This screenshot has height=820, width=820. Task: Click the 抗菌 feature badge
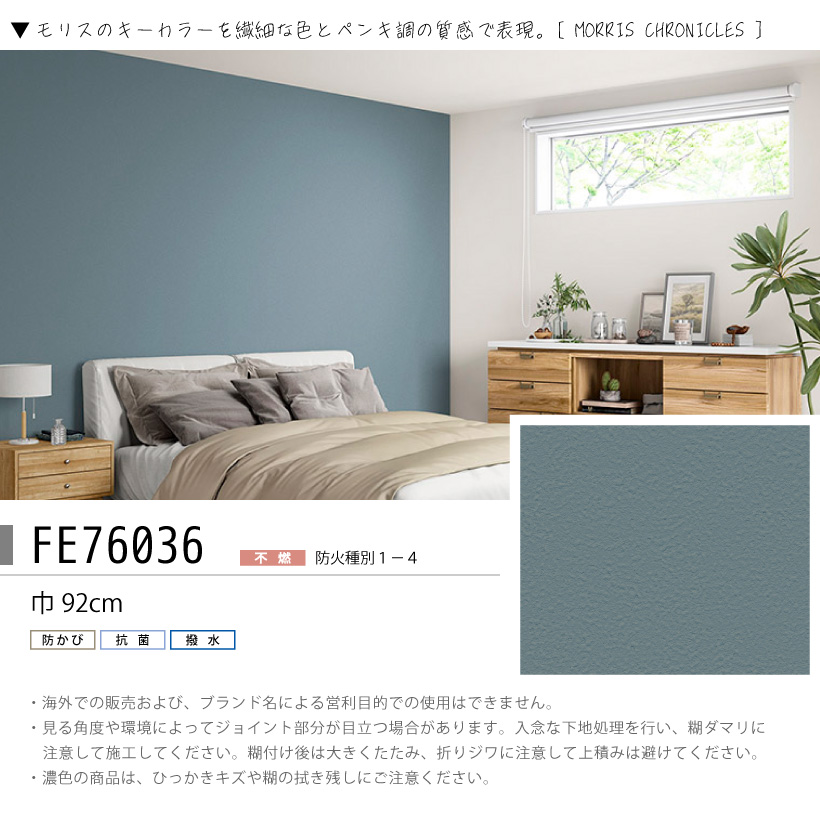(133, 640)
